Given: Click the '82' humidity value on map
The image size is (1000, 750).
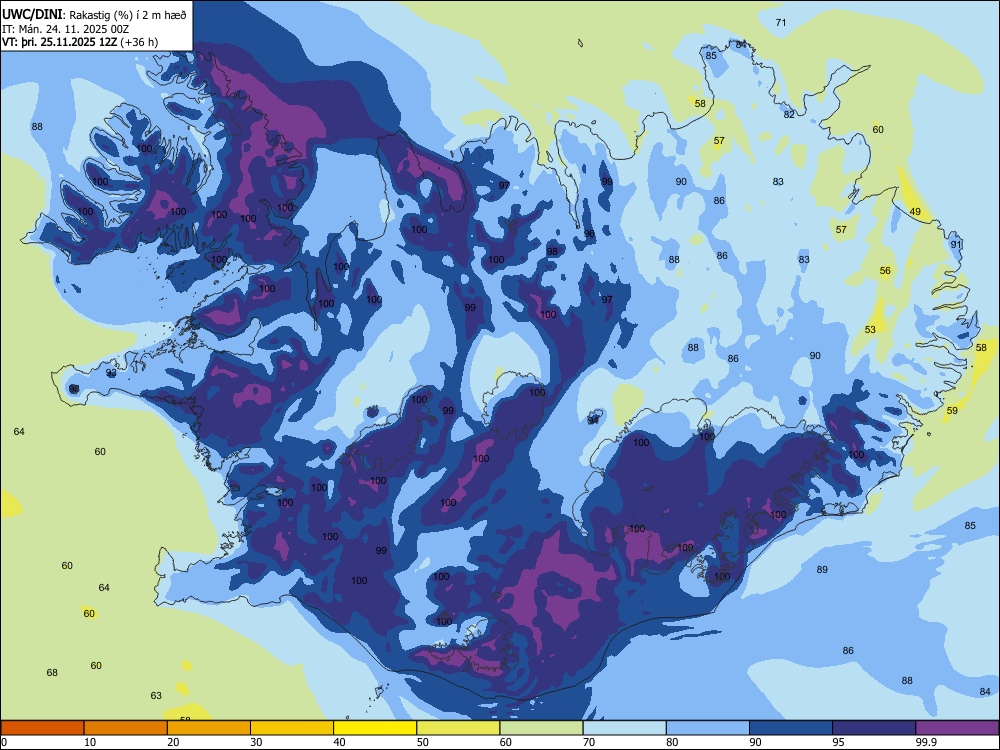Looking at the screenshot, I should tap(790, 114).
